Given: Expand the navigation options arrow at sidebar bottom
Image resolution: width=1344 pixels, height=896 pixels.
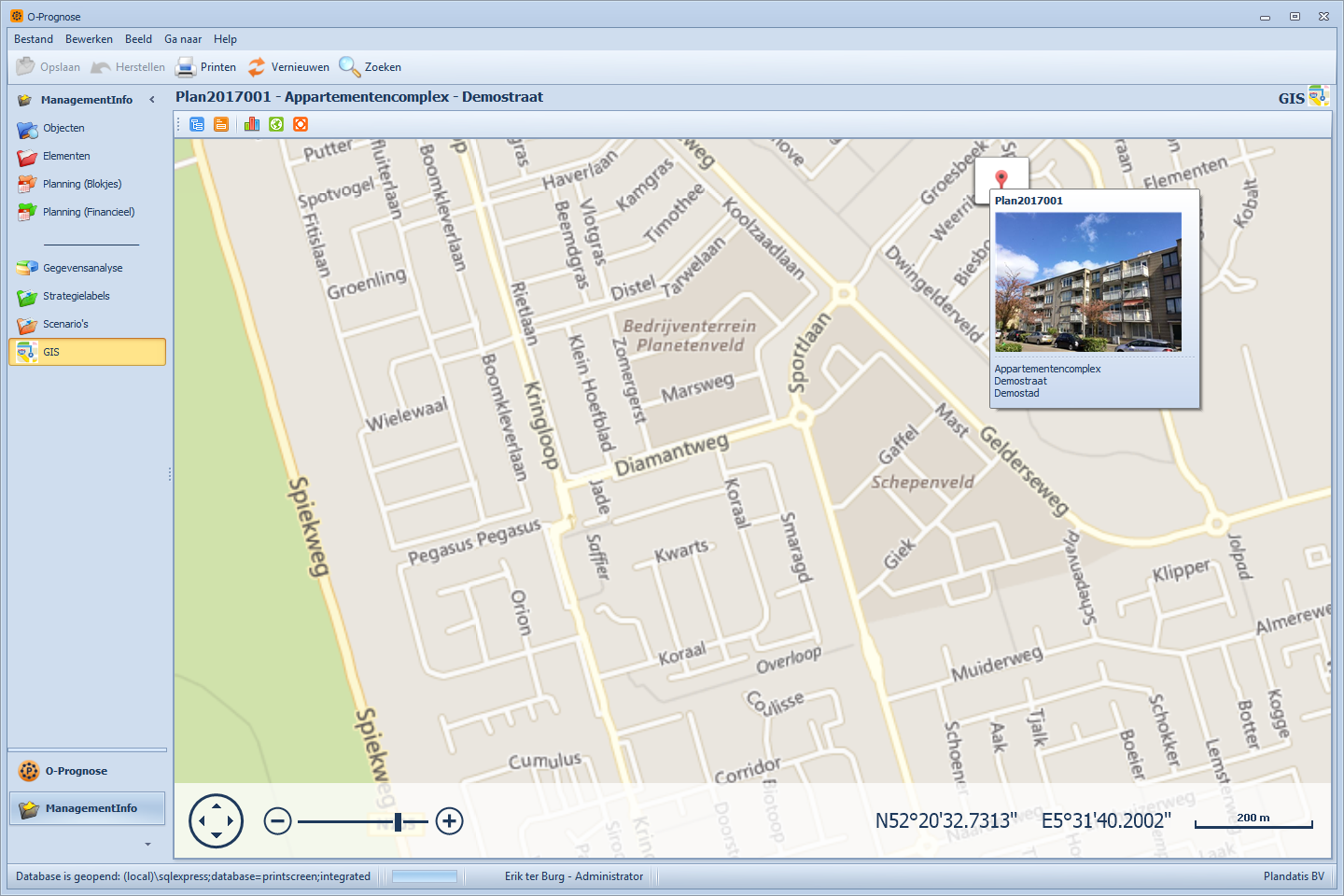Looking at the screenshot, I should click(147, 844).
